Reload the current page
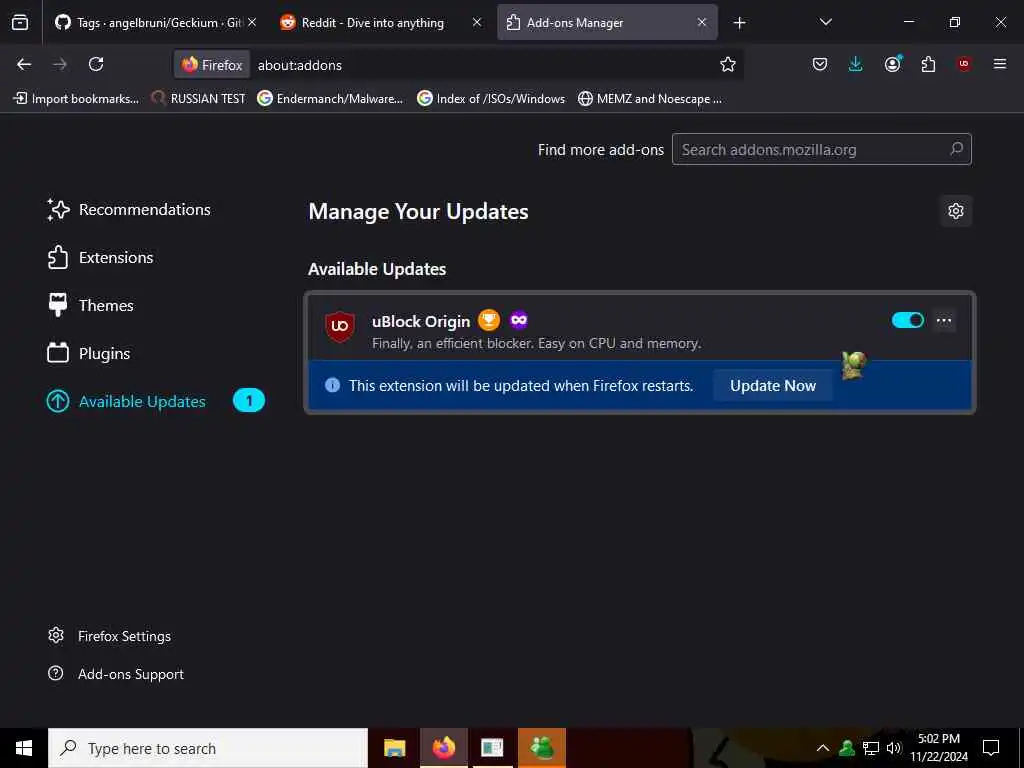 click(x=96, y=64)
